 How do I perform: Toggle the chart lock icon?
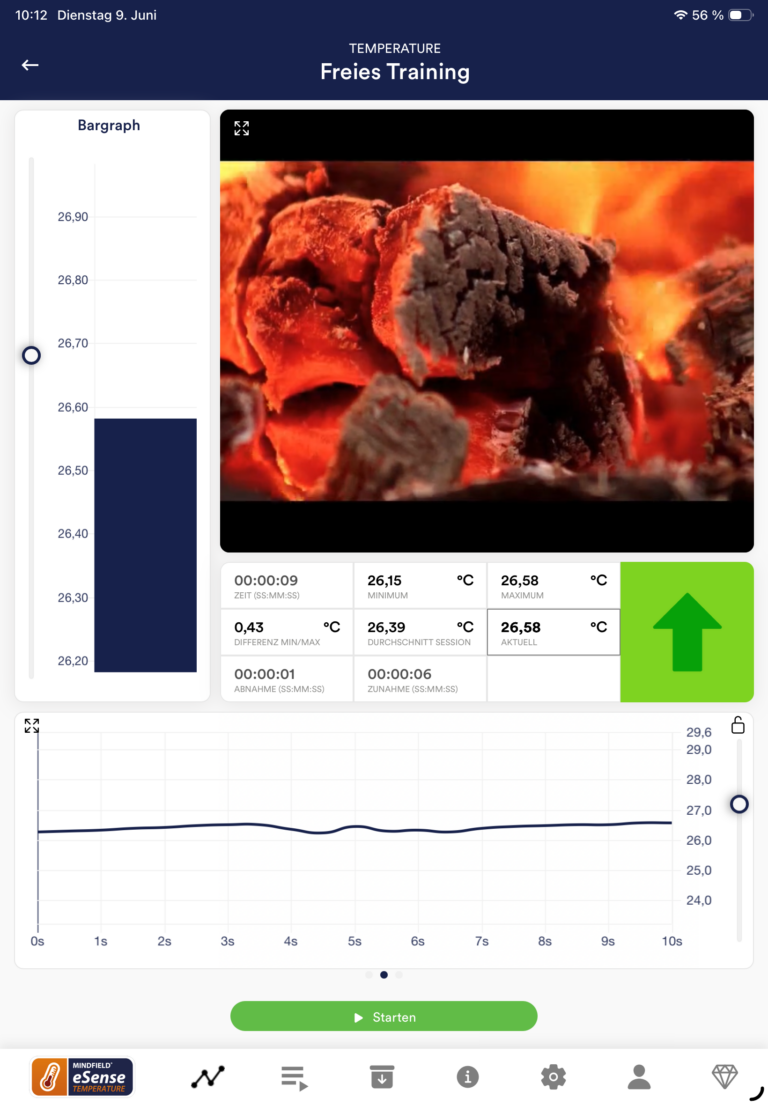coord(738,724)
